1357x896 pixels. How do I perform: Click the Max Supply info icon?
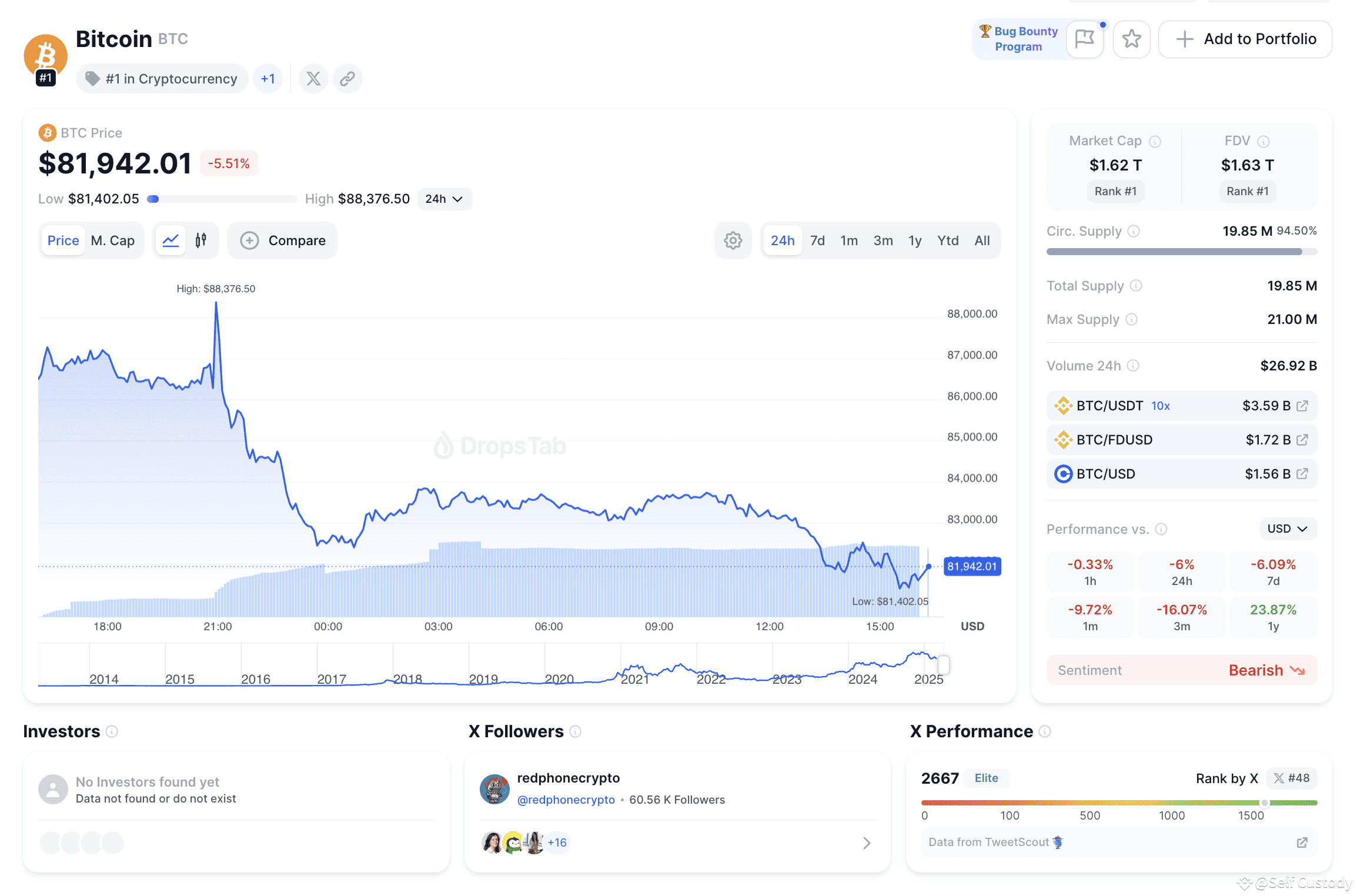[1131, 319]
